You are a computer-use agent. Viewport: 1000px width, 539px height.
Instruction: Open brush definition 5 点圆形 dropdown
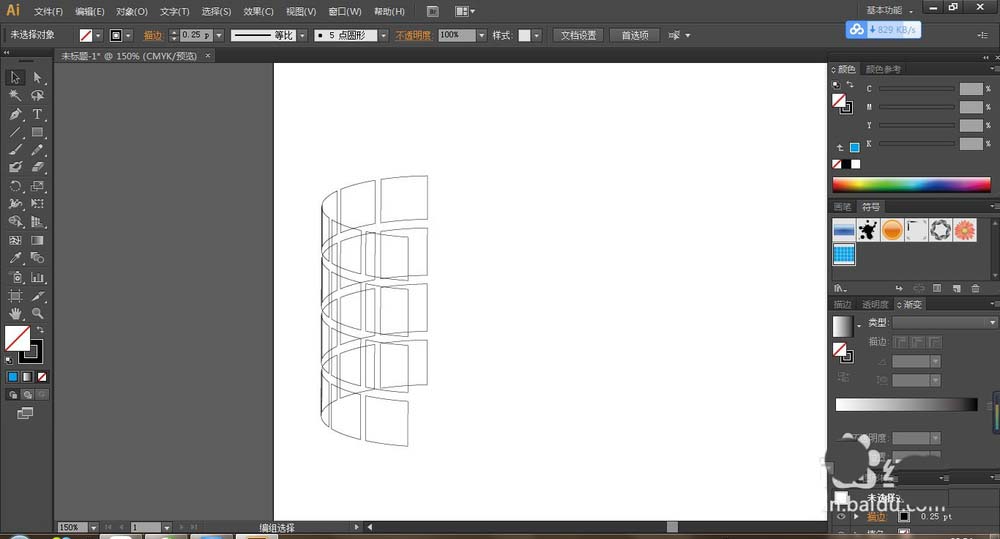(x=383, y=36)
